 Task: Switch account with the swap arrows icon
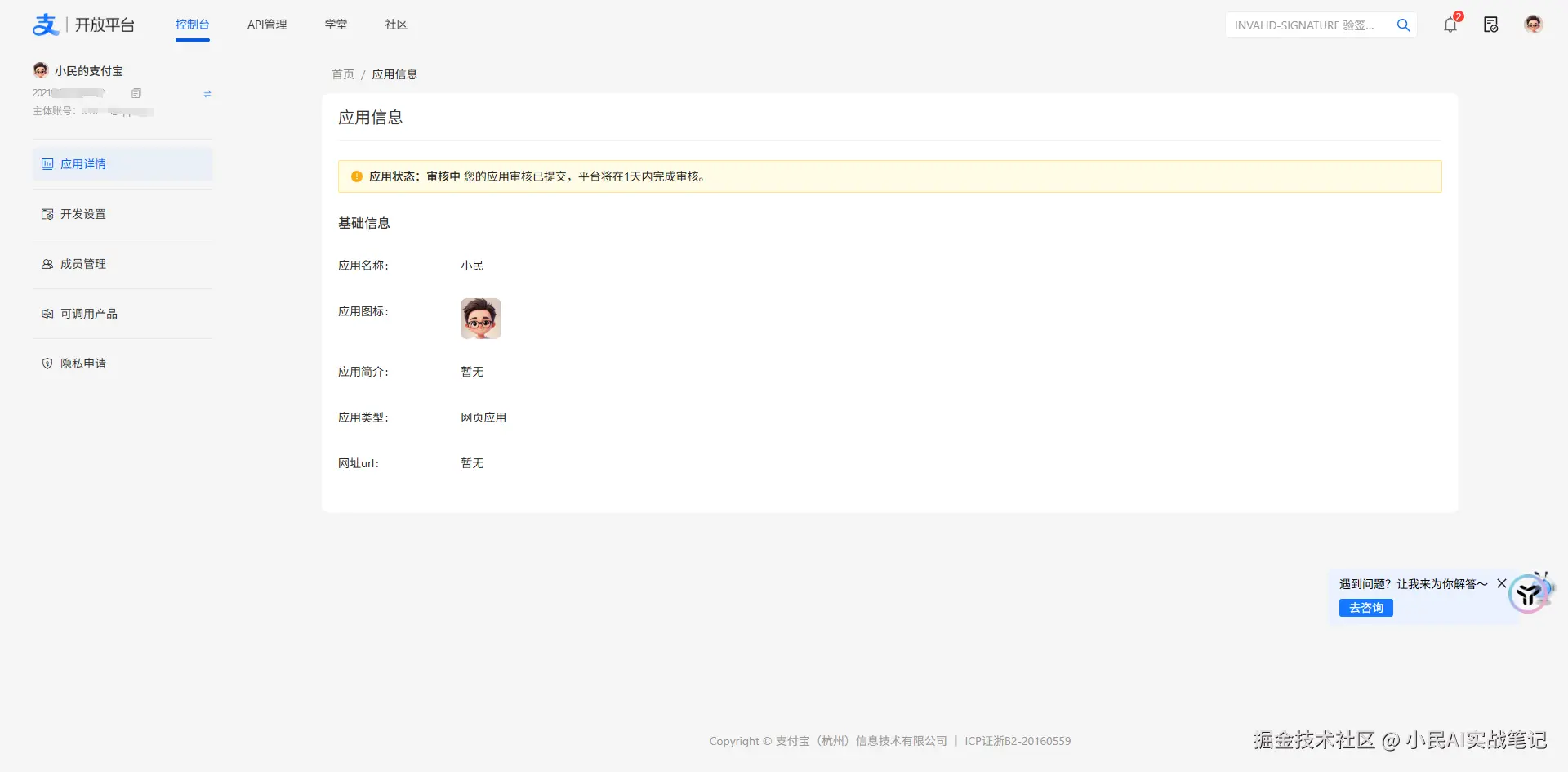coord(207,94)
